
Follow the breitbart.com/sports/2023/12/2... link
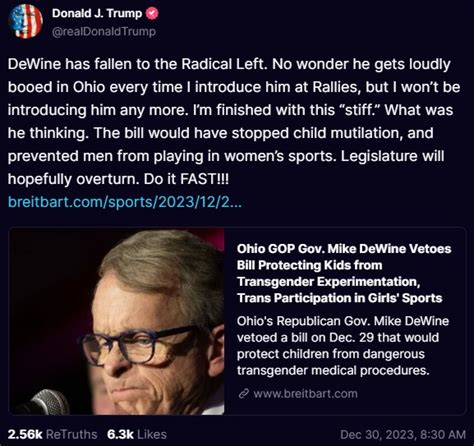(x=125, y=202)
